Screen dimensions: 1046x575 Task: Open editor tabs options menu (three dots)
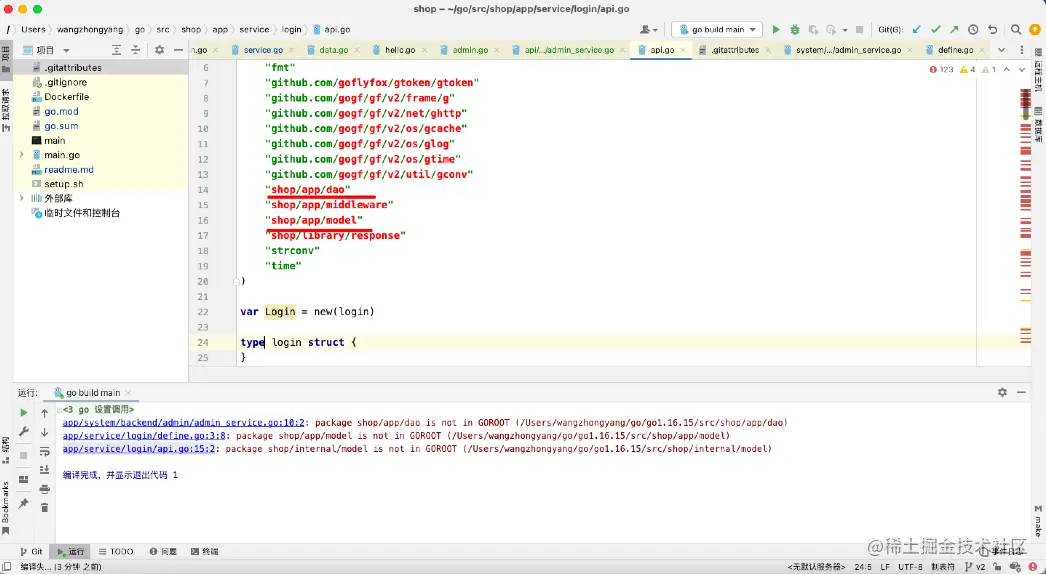(x=1021, y=50)
